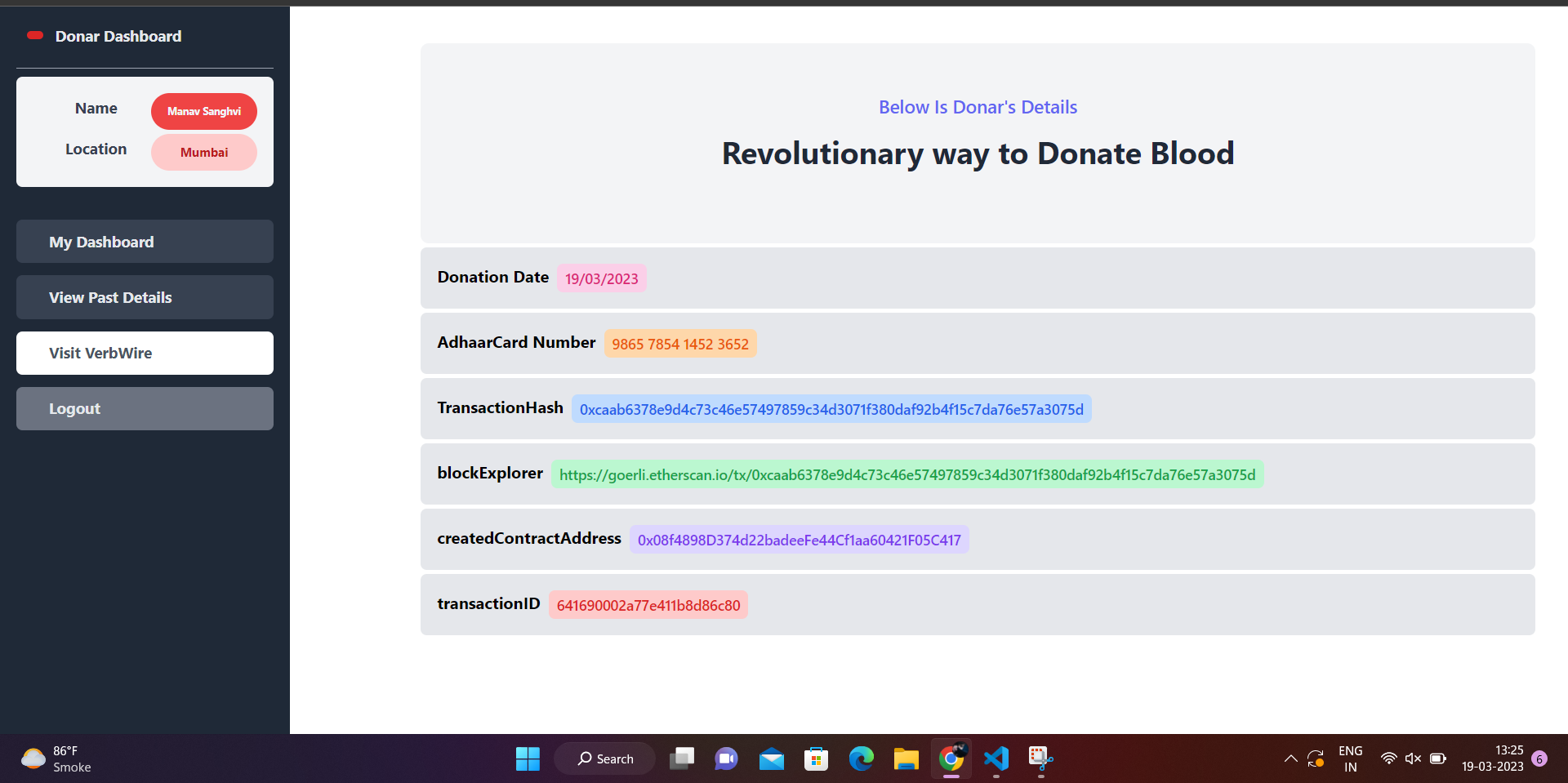This screenshot has height=783, width=1568.
Task: Open Microsoft Store from the taskbar
Action: [816, 759]
